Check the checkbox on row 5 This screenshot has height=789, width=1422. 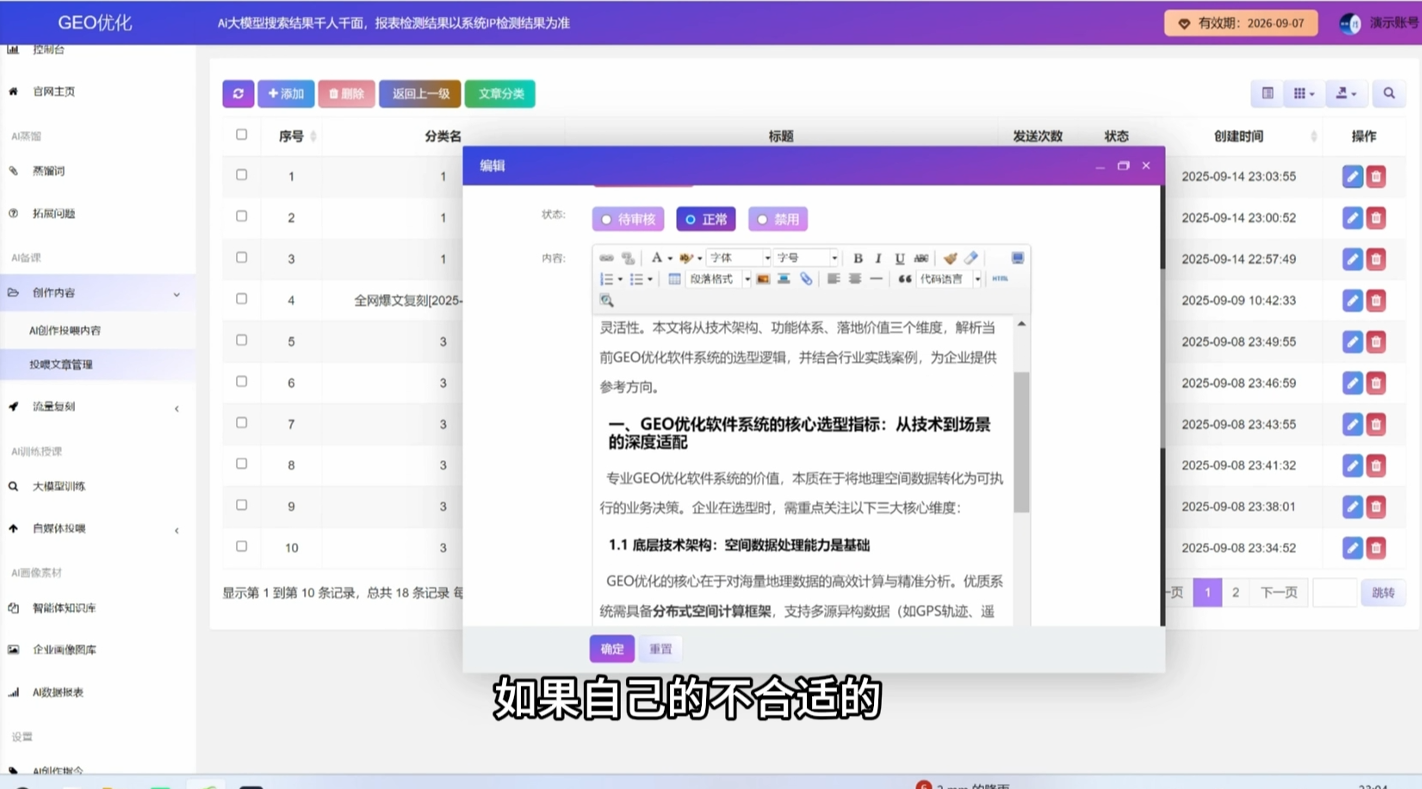pyautogui.click(x=241, y=340)
